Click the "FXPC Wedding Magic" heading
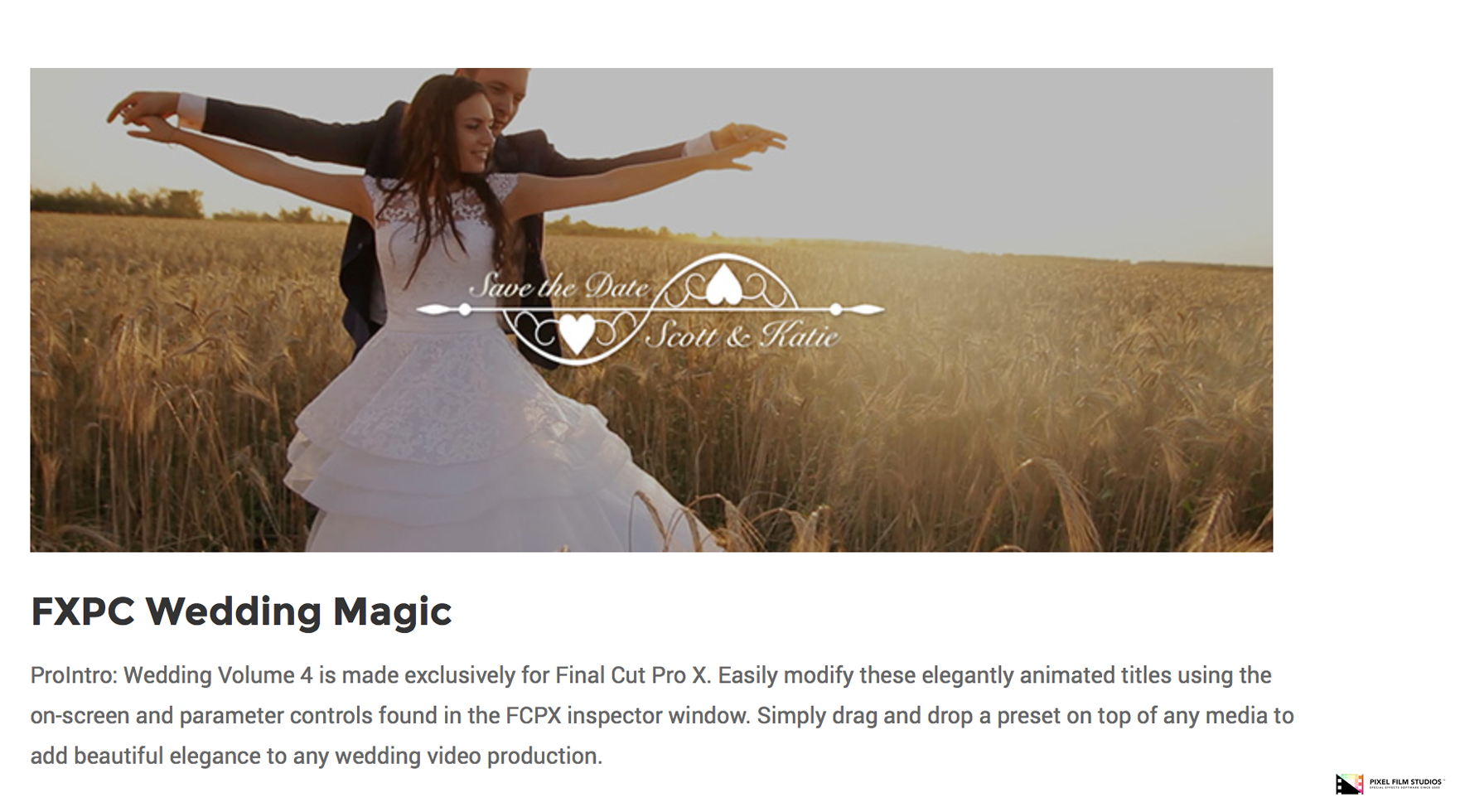The width and height of the screenshot is (1460, 812). pos(241,611)
